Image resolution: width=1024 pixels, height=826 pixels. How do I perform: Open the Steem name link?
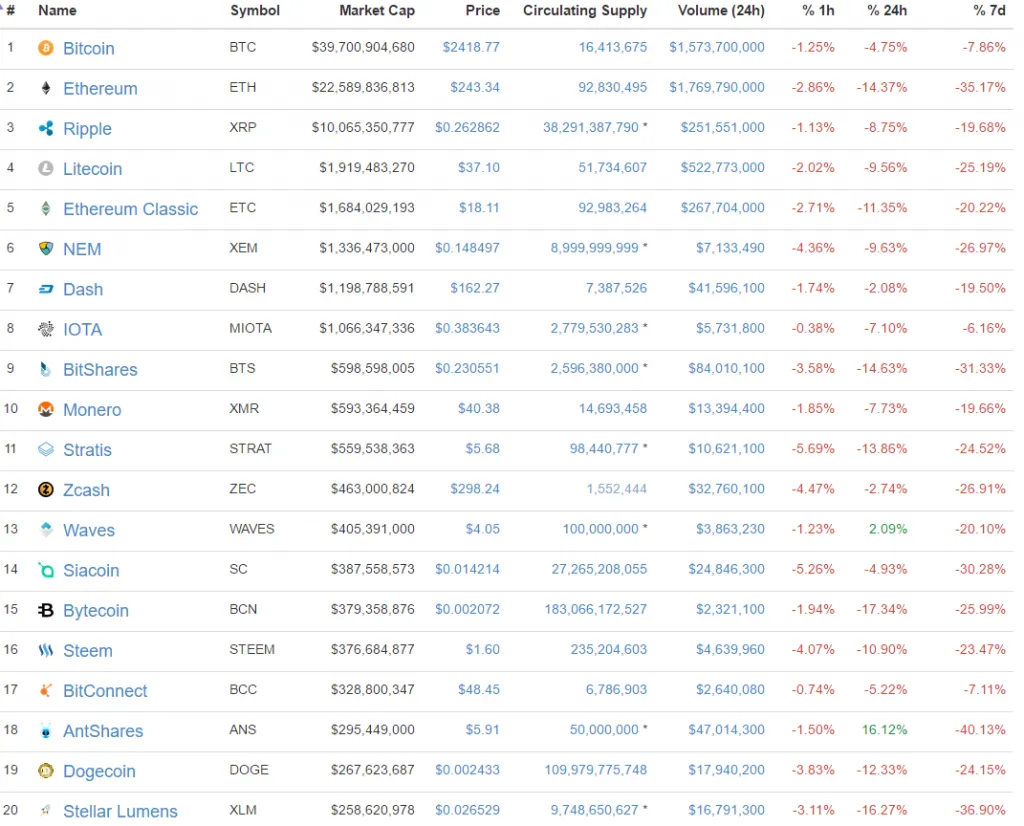click(88, 651)
